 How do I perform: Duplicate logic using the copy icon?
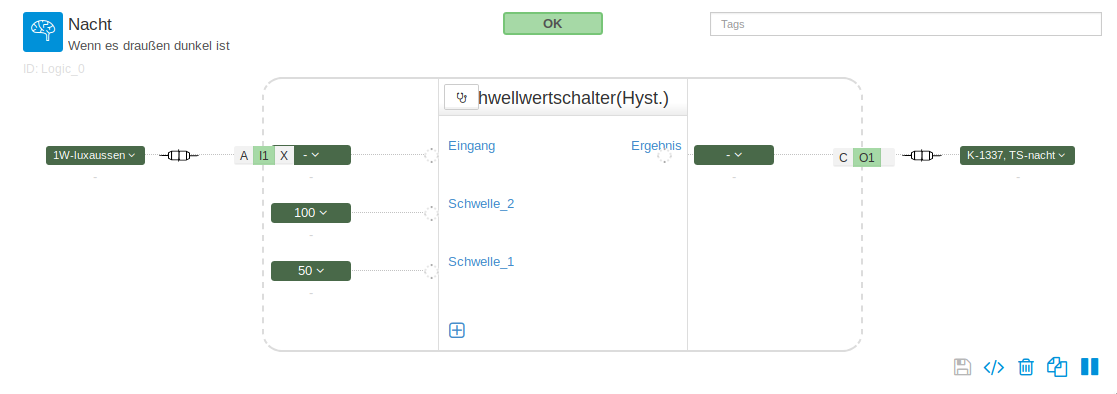pyautogui.click(x=1057, y=367)
